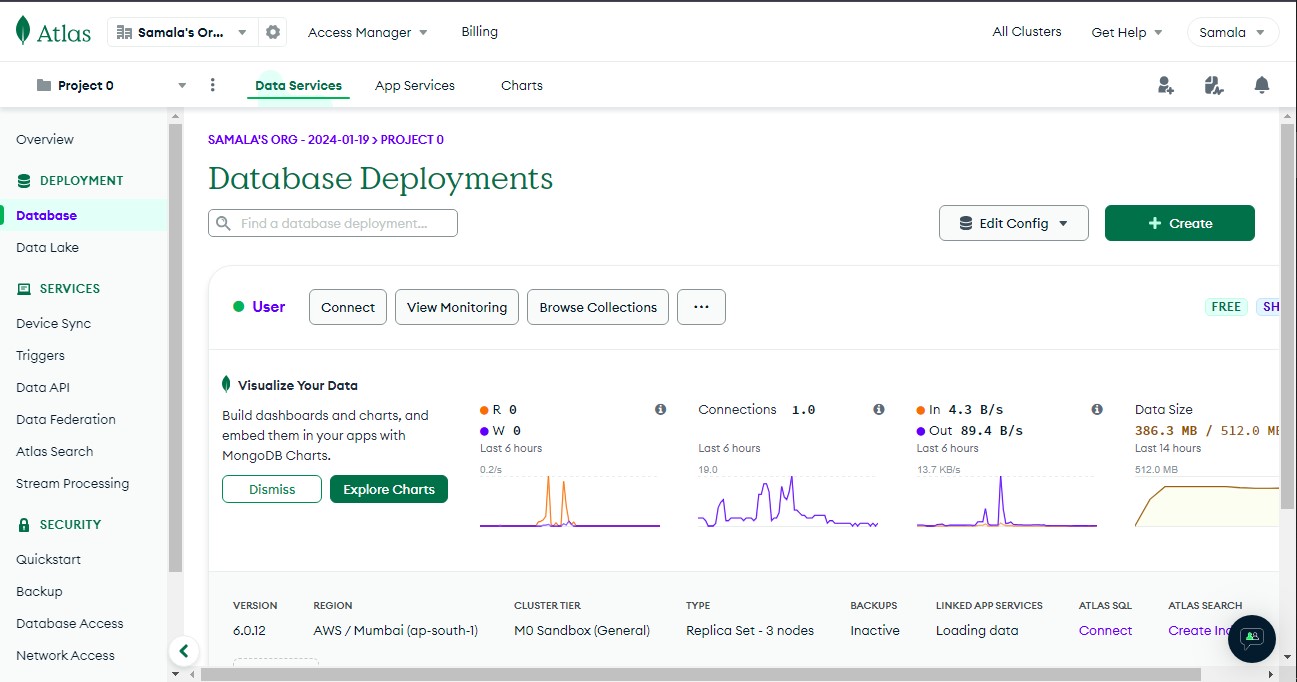This screenshot has width=1297, height=682.
Task: Click PROJECT 0 breadcrumb link
Action: point(412,140)
